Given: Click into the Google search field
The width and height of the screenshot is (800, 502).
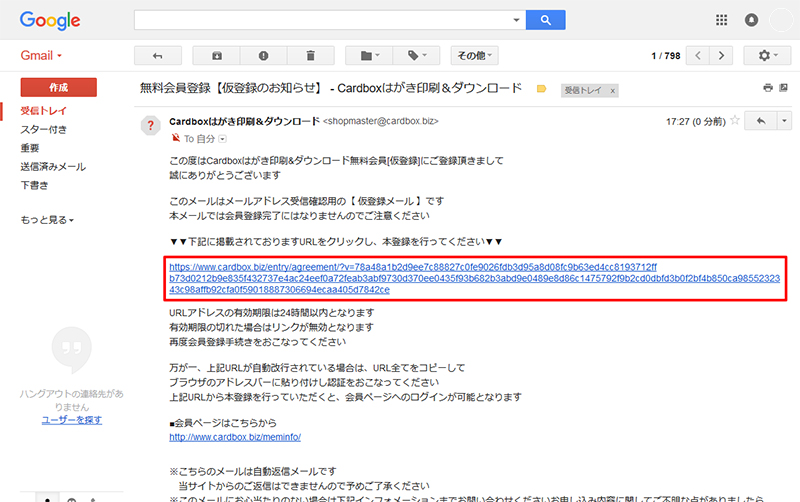Looking at the screenshot, I should [x=322, y=20].
